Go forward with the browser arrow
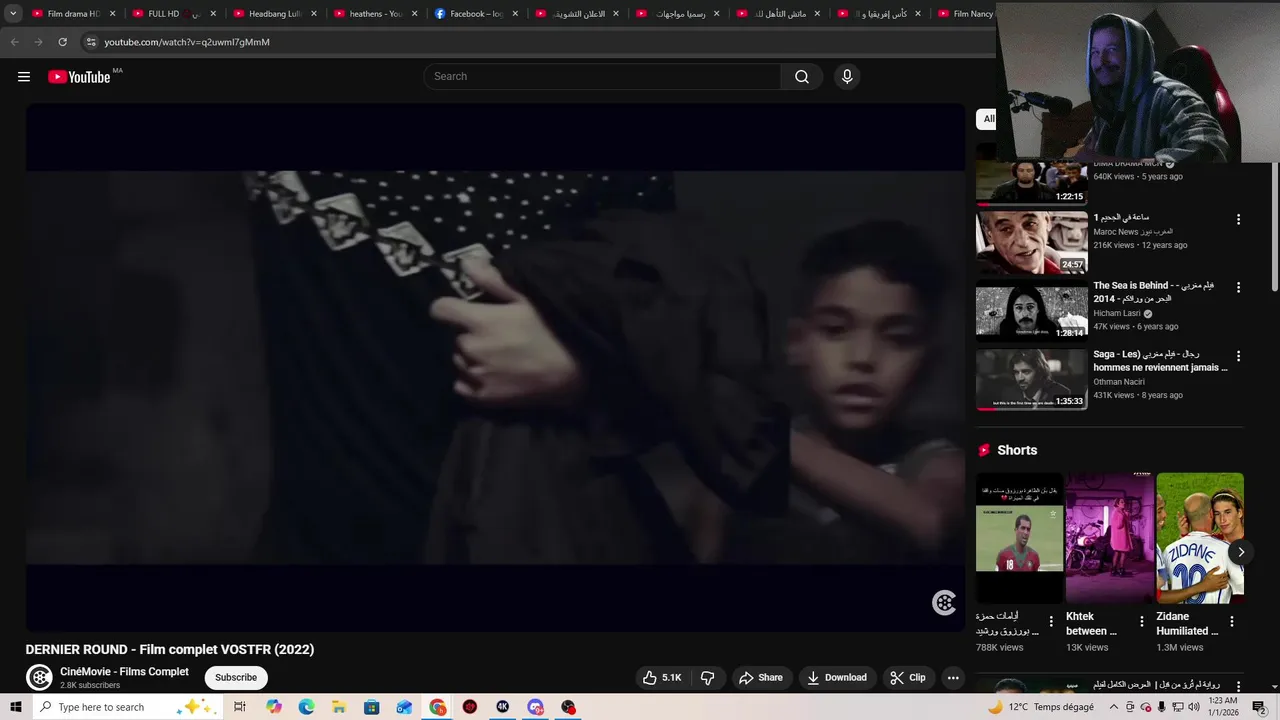This screenshot has height=720, width=1280. tap(38, 42)
